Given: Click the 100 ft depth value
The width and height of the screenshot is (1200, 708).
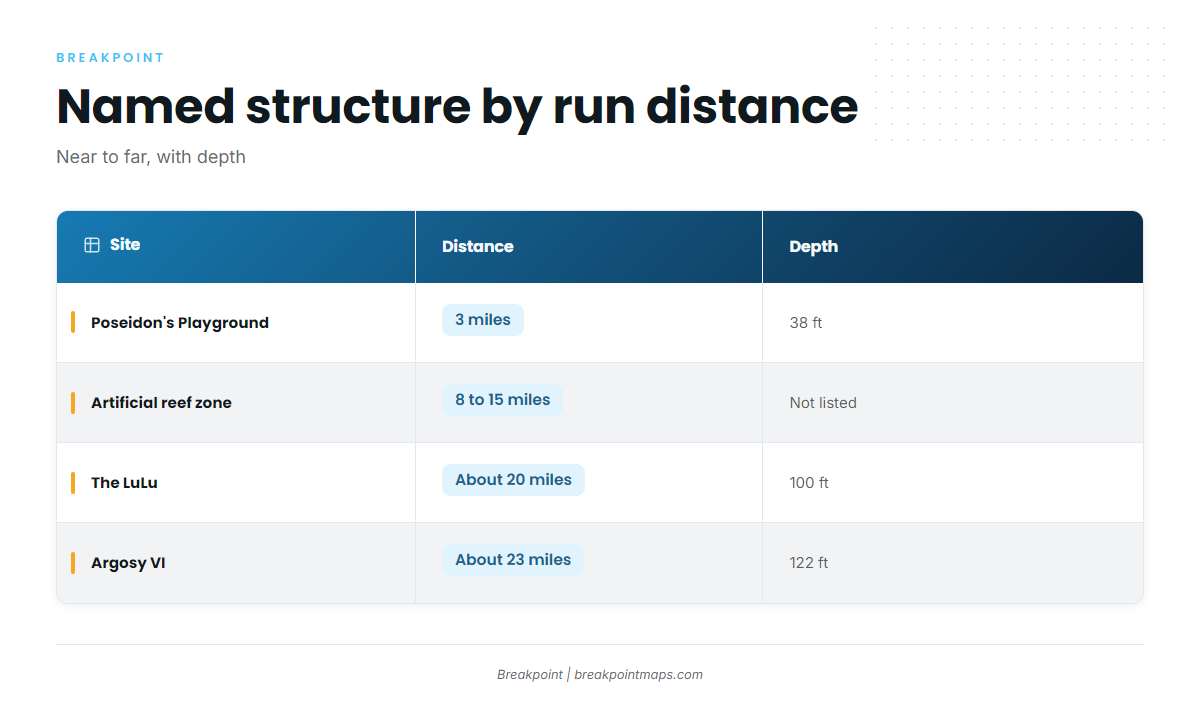Looking at the screenshot, I should click(x=809, y=483).
